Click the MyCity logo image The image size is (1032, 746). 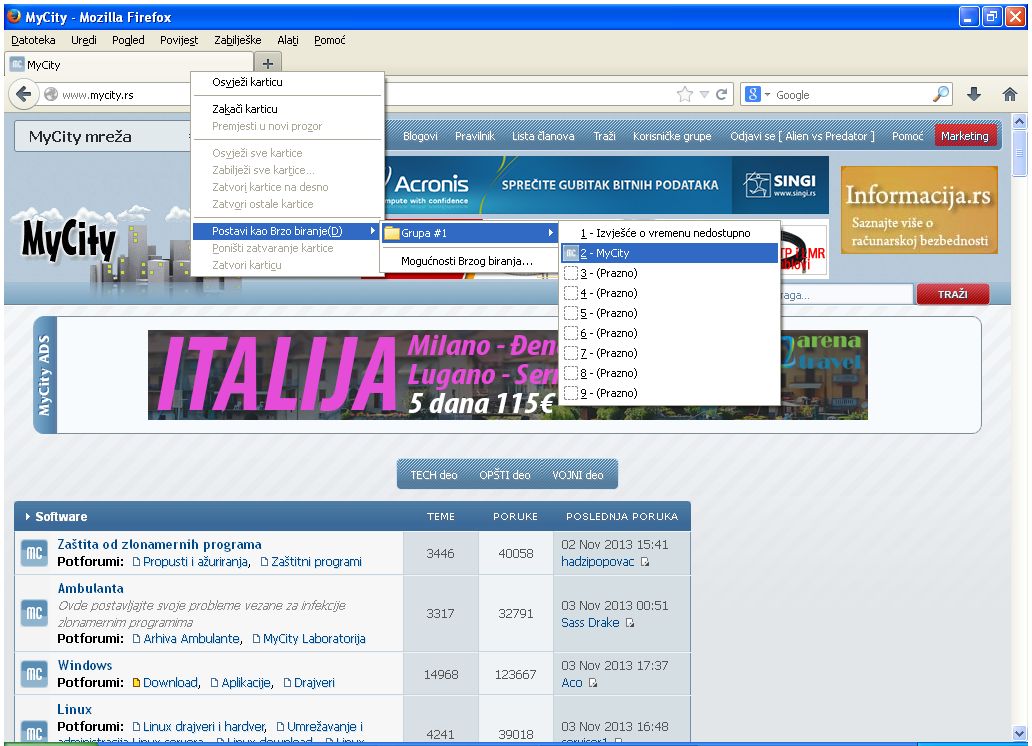(x=69, y=240)
